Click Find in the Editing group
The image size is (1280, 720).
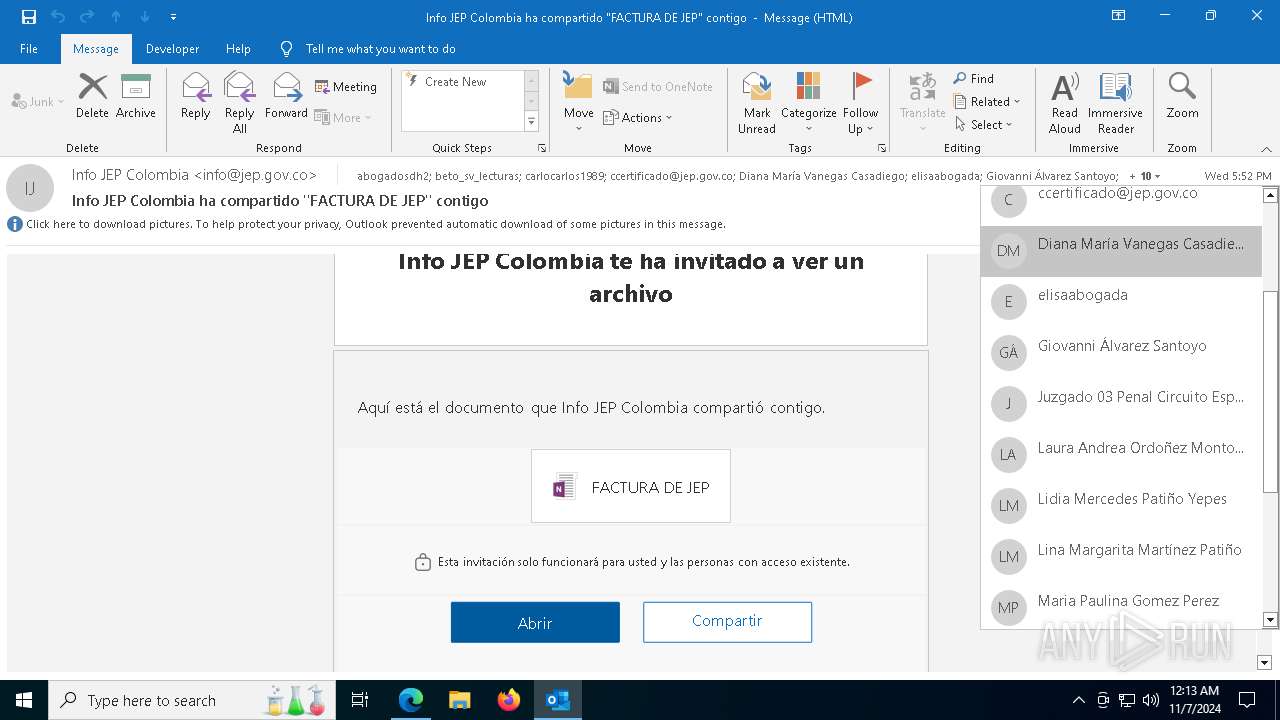tap(974, 79)
